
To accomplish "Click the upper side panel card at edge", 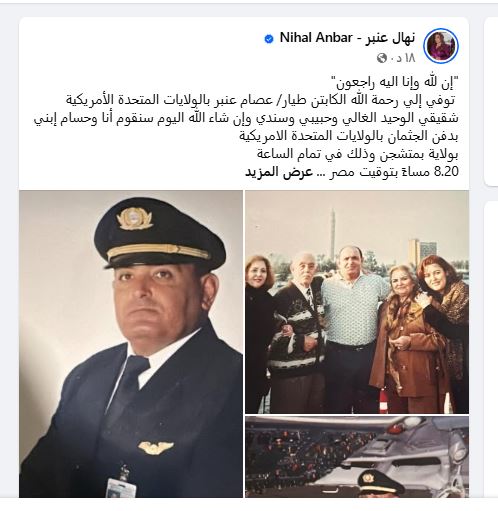I will (x=491, y=101).
